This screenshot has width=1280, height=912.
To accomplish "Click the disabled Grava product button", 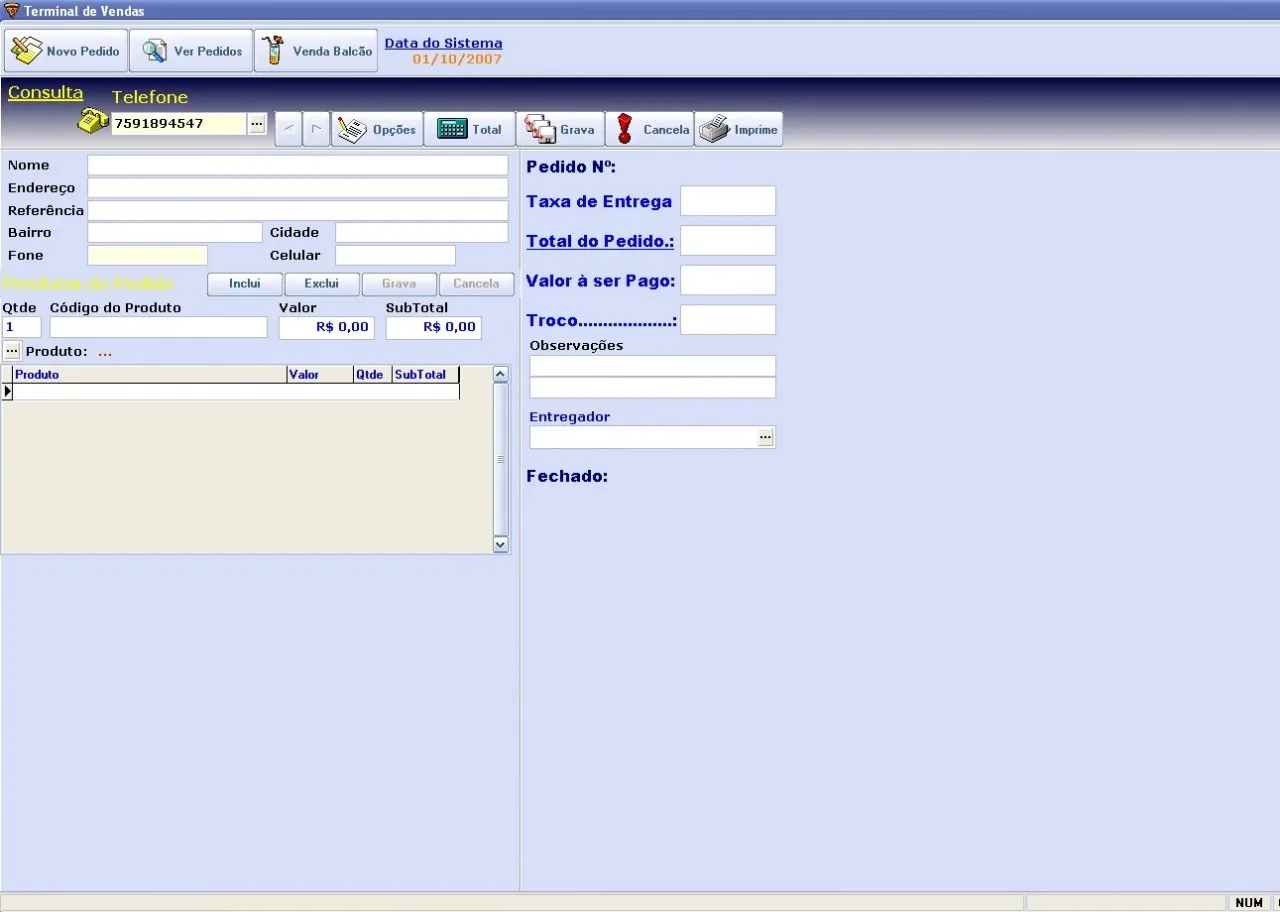I will click(399, 284).
